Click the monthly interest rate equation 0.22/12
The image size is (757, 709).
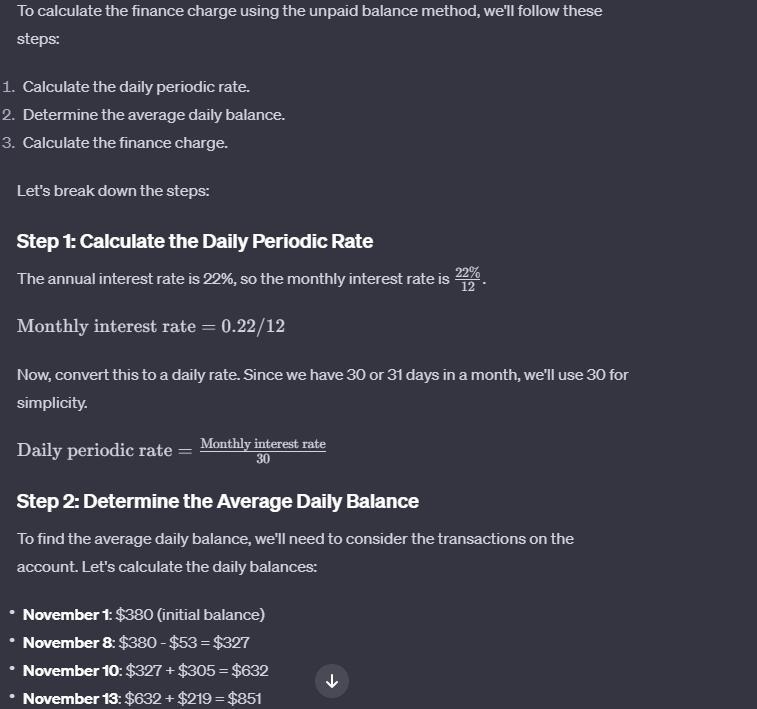[151, 326]
